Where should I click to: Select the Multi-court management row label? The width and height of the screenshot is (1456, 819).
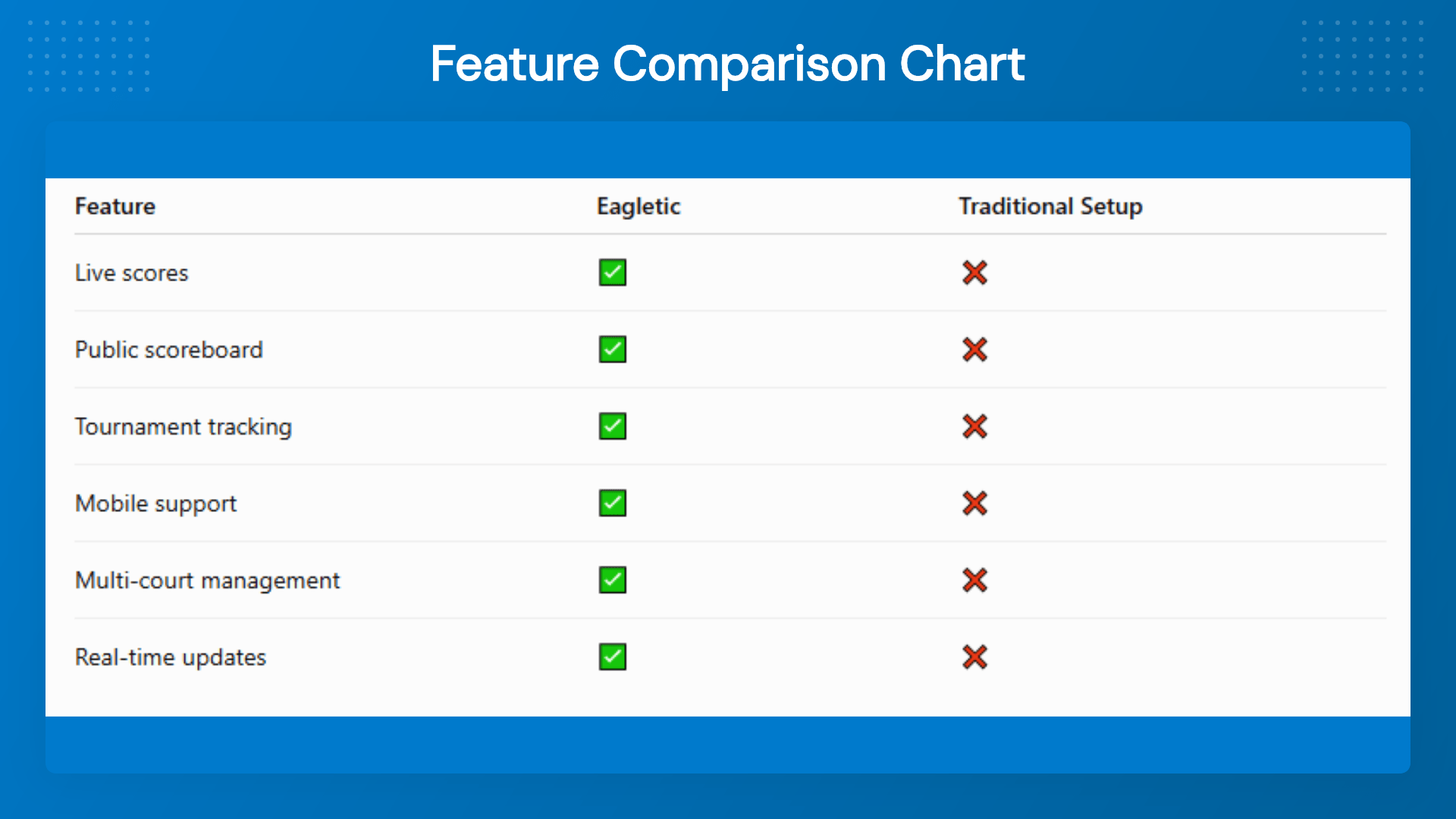pos(207,581)
